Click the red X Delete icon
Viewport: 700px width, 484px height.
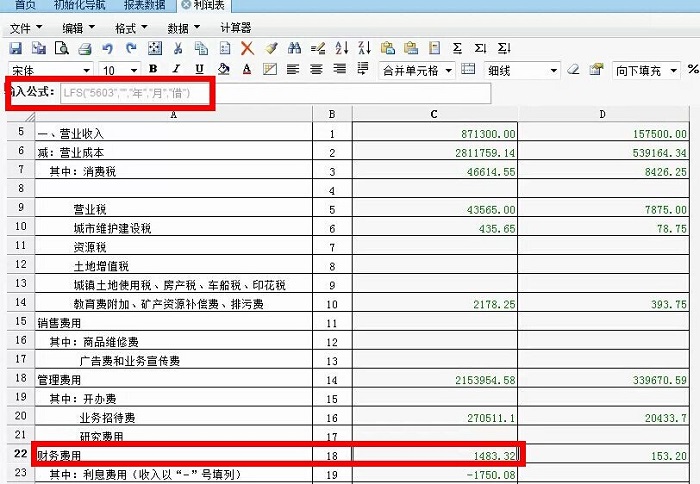tap(247, 48)
